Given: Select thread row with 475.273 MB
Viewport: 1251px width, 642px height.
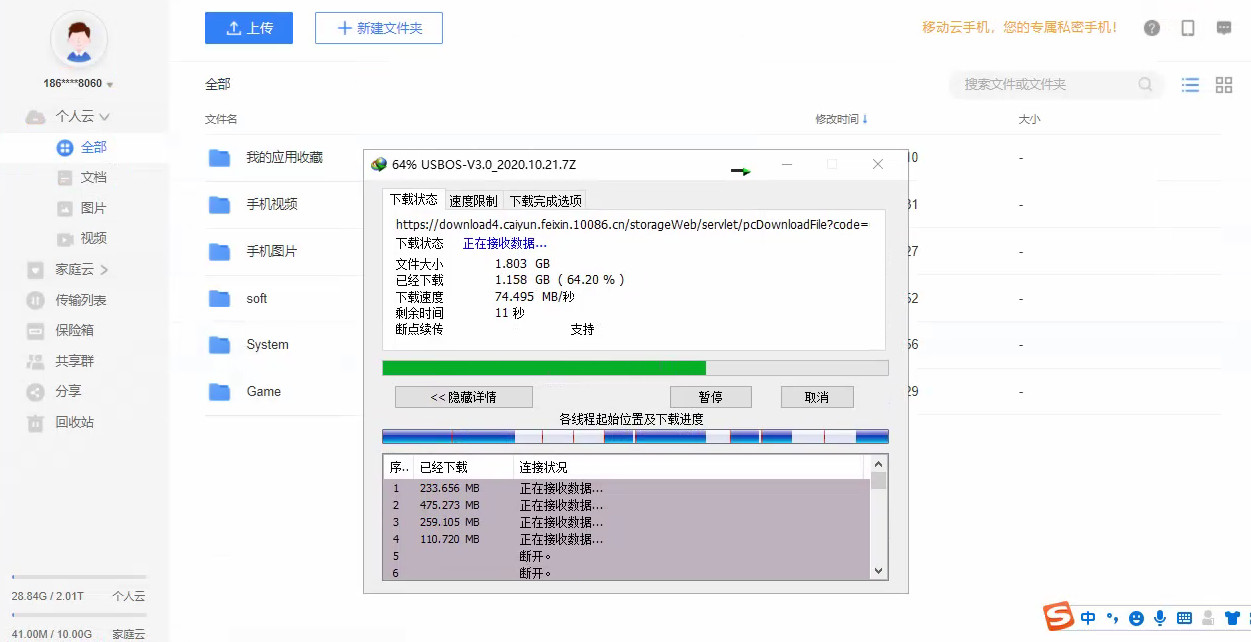Looking at the screenshot, I should (x=626, y=506).
